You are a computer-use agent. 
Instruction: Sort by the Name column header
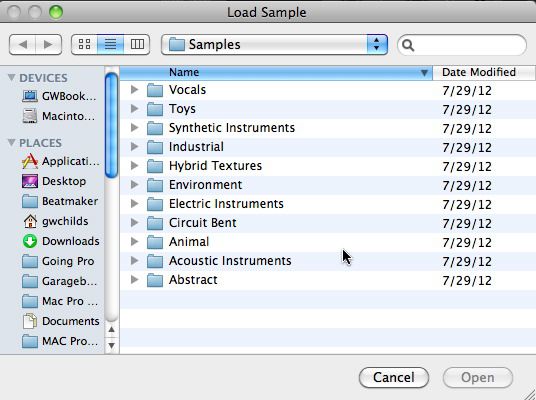tap(276, 72)
